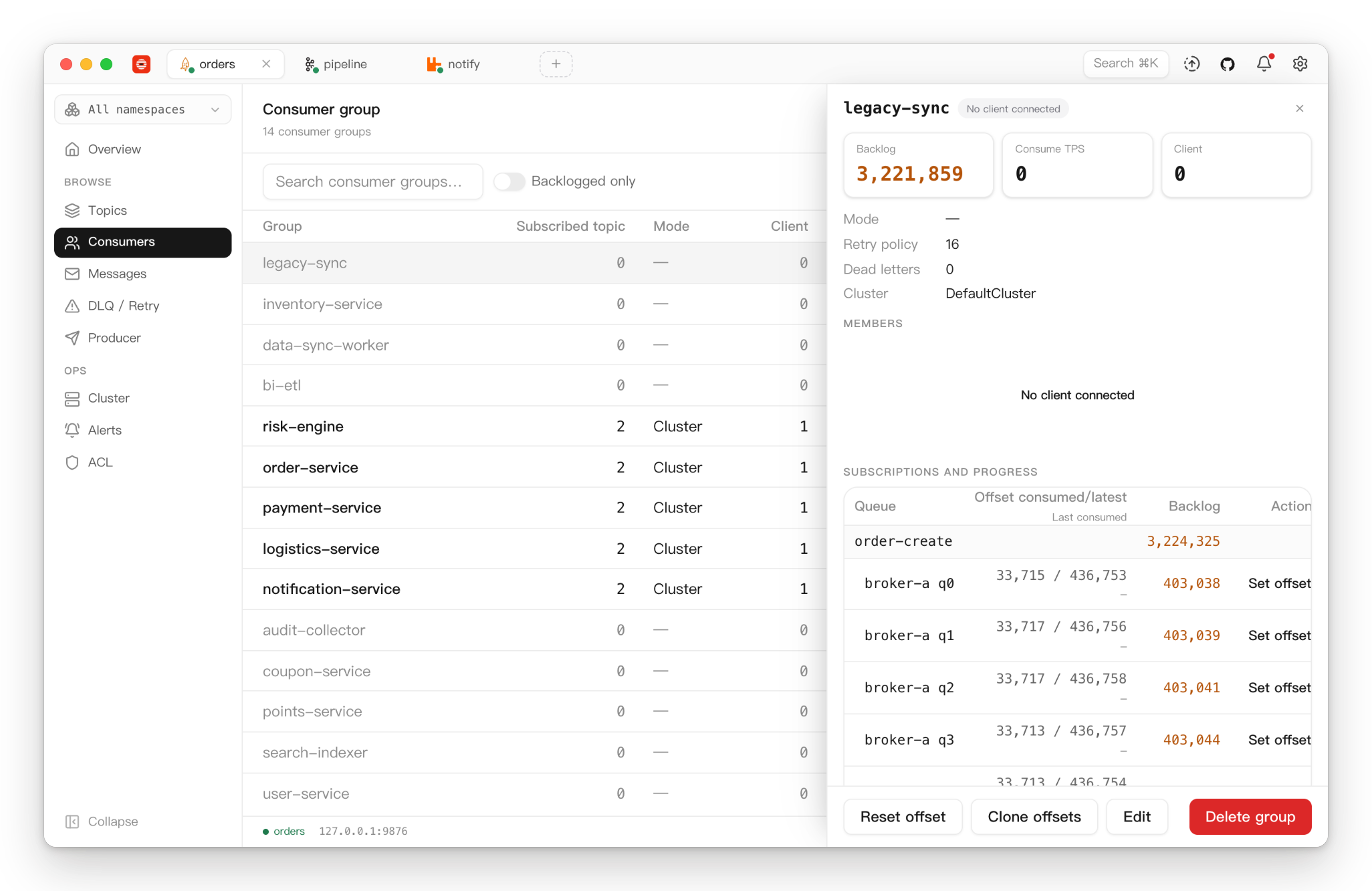This screenshot has height=891, width=1372.
Task: Select the legacy-sync group row
Action: tap(534, 264)
